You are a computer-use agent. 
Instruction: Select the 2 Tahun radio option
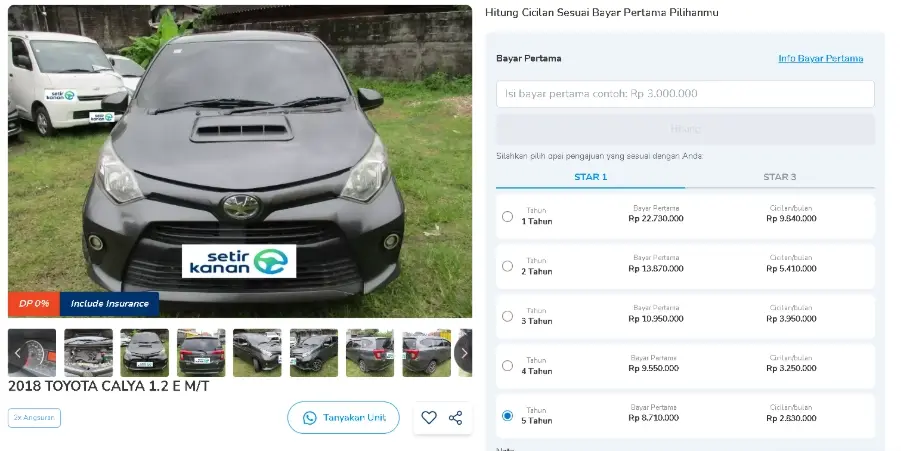[508, 266]
